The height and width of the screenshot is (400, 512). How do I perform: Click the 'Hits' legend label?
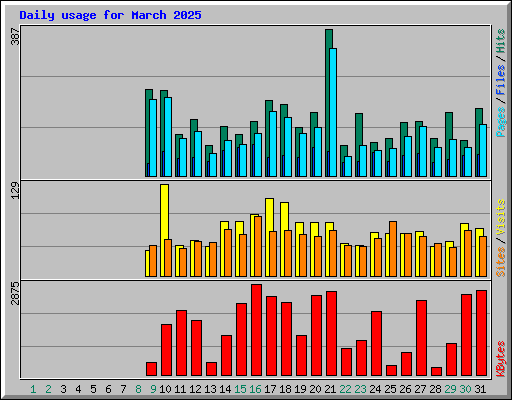501,41
